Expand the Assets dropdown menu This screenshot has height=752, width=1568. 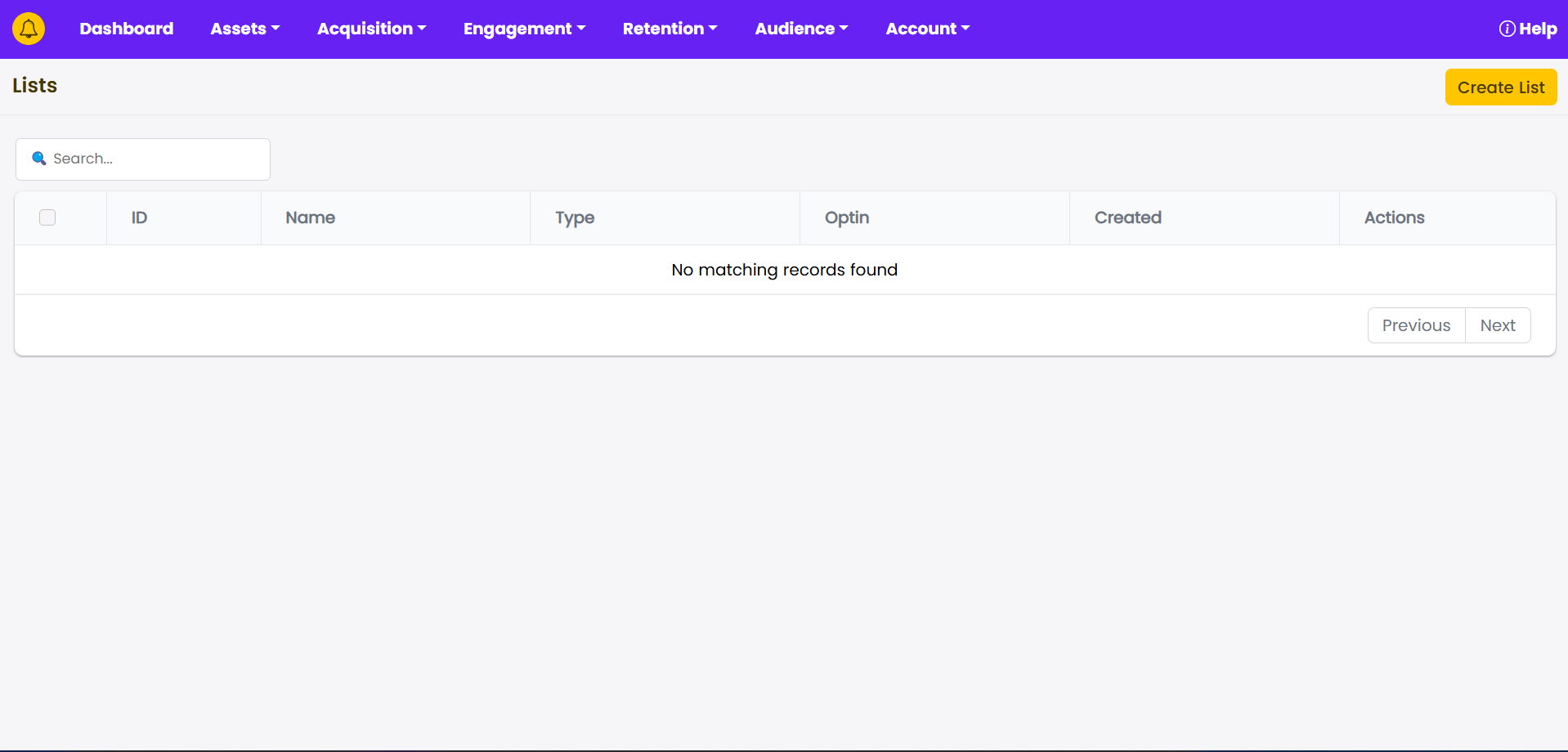click(244, 29)
